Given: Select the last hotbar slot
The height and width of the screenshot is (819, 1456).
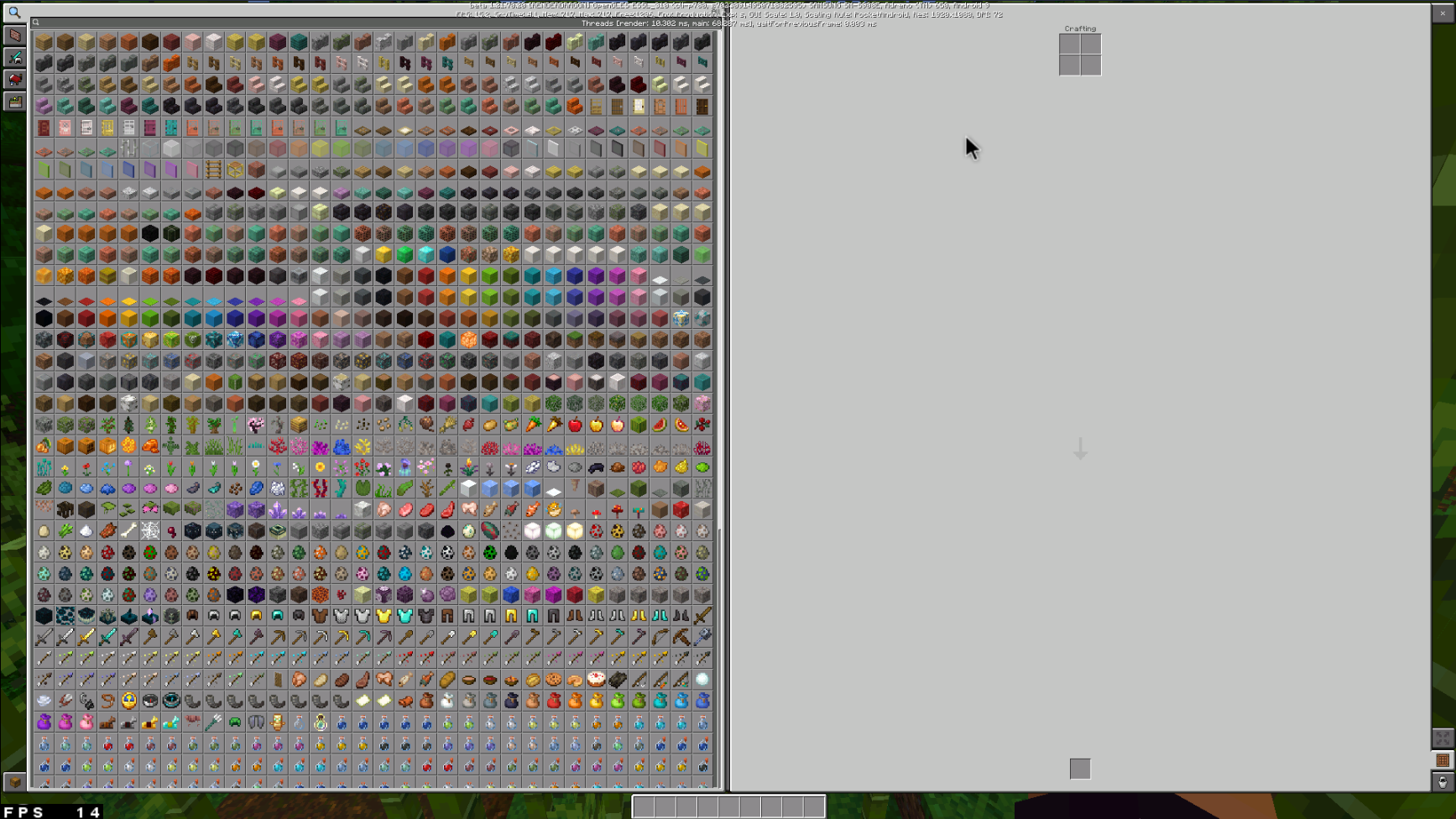Looking at the screenshot, I should [x=814, y=807].
